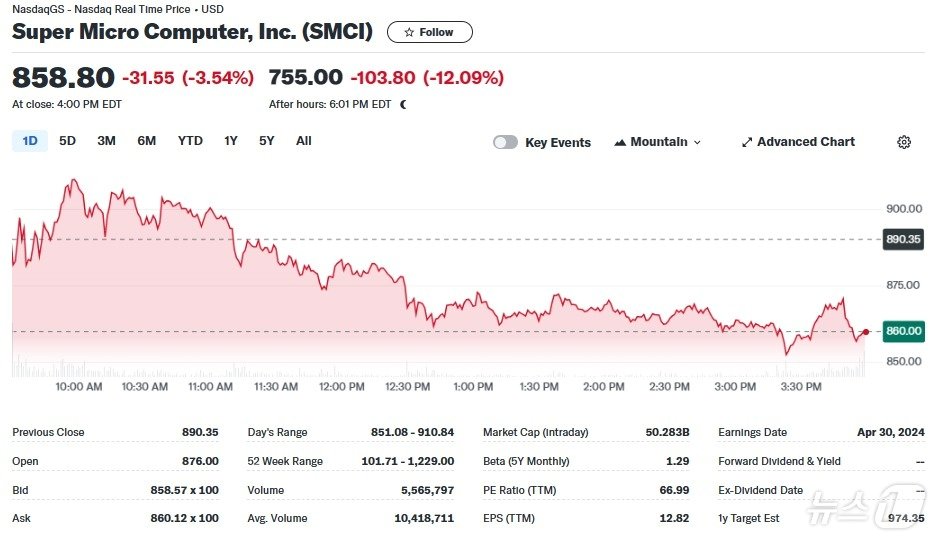Follow Super Micro Computer stock

point(430,32)
